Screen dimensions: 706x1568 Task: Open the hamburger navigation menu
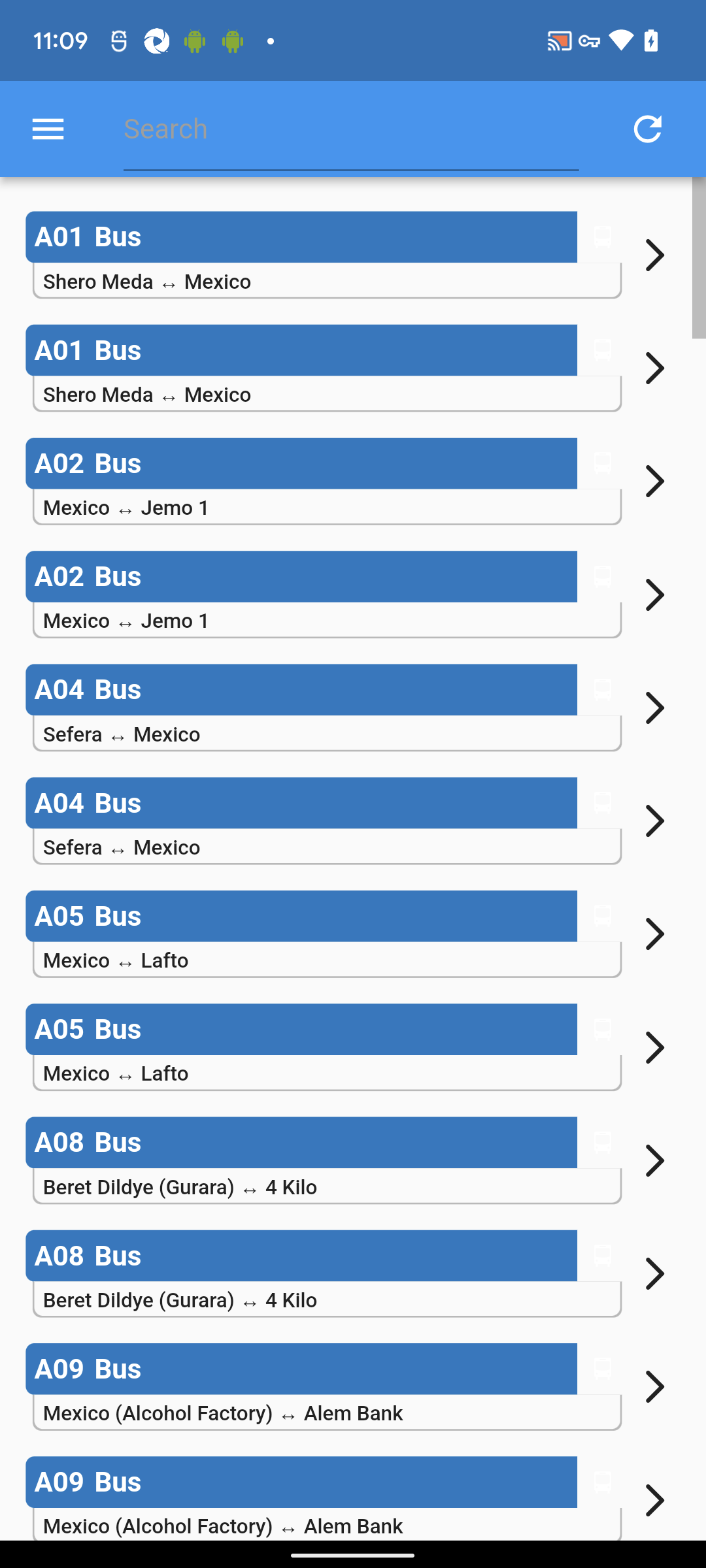coord(48,129)
